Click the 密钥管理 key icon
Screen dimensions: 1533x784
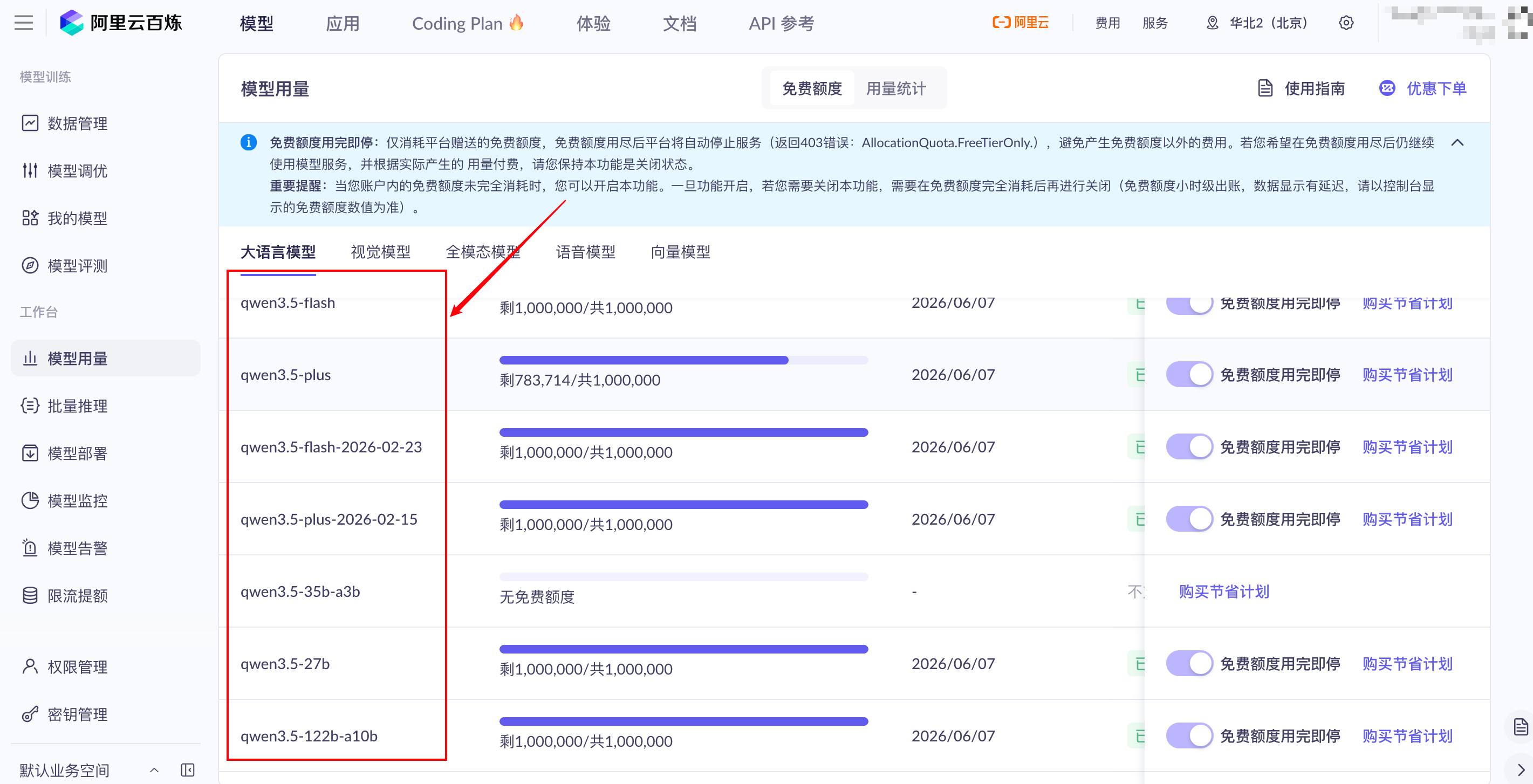coord(30,714)
